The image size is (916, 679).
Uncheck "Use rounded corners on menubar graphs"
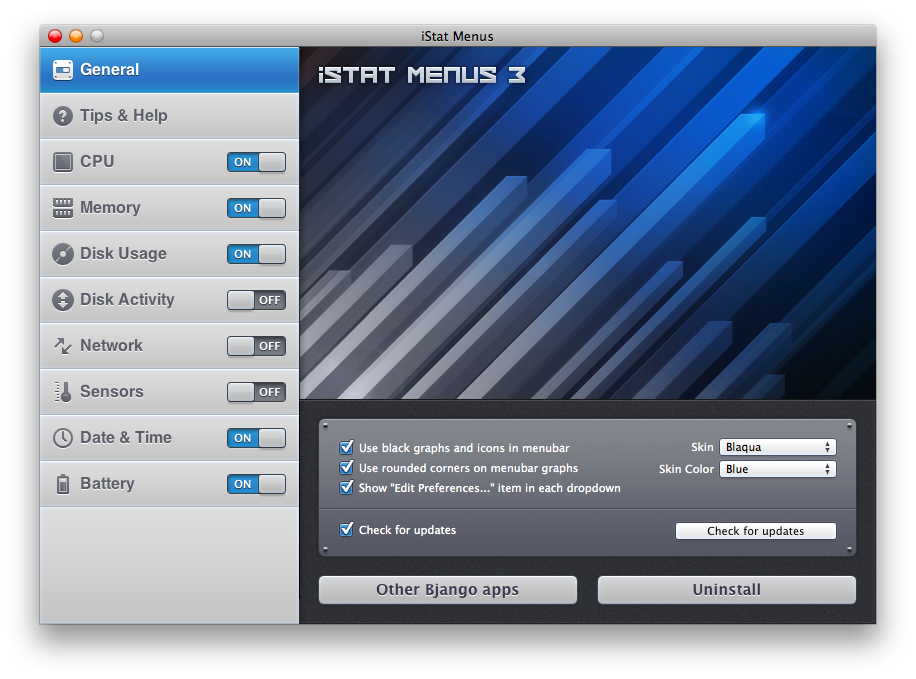pos(347,467)
